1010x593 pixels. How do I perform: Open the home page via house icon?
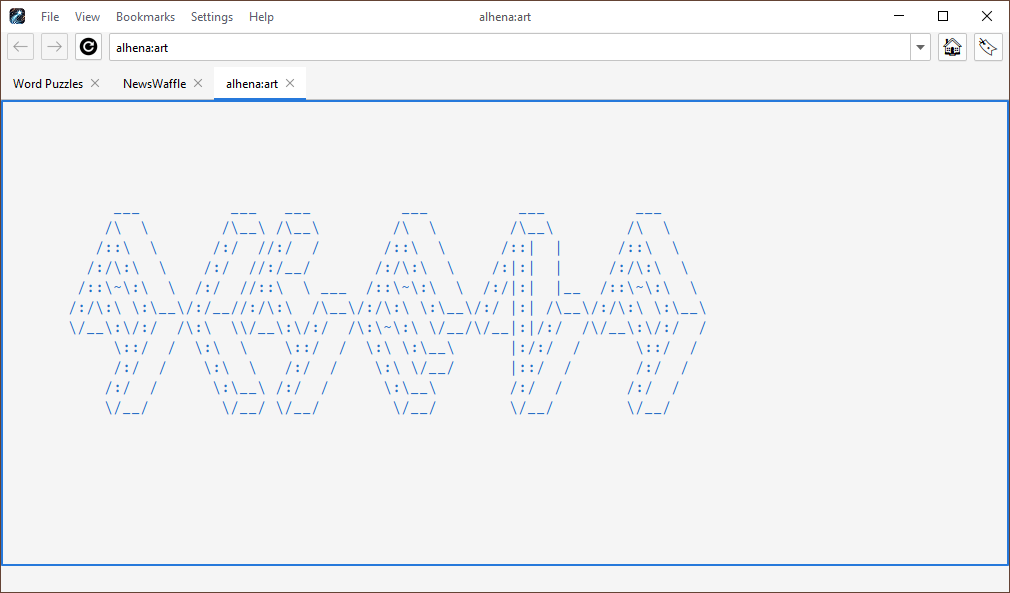pos(952,47)
